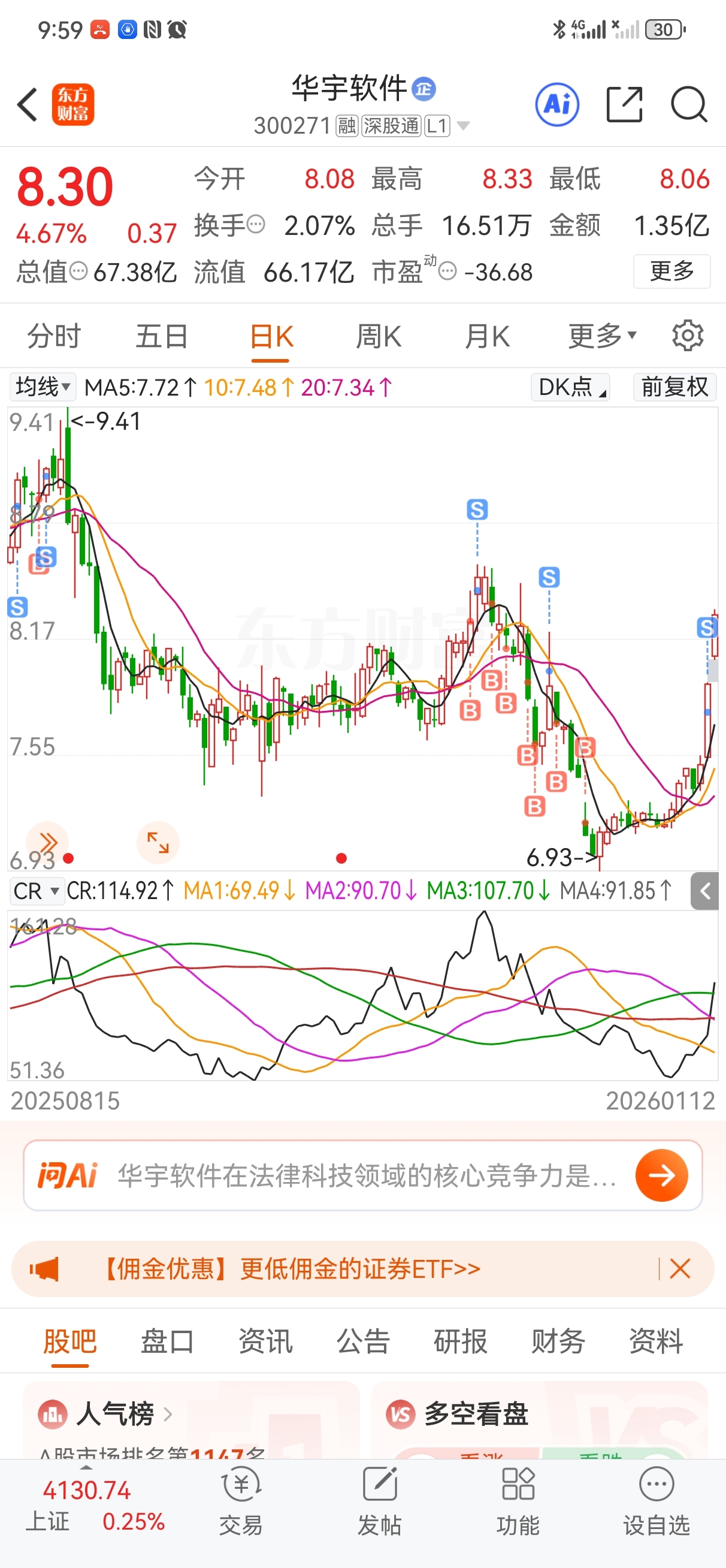Image resolution: width=726 pixels, height=1568 pixels.
Task: Open the 均线 indicator dropdown
Action: [x=43, y=387]
